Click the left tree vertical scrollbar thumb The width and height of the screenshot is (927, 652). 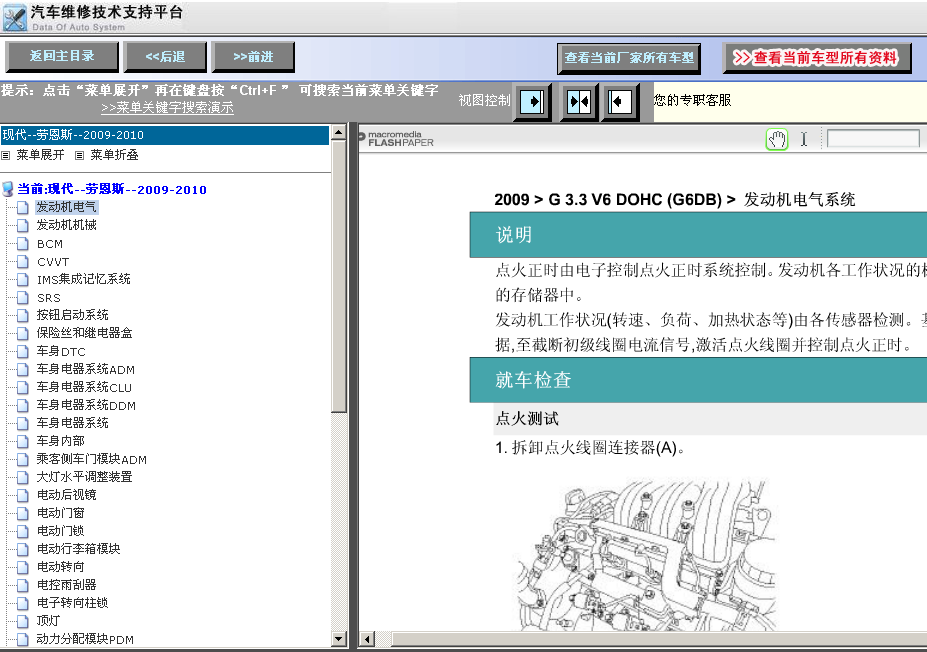click(339, 275)
